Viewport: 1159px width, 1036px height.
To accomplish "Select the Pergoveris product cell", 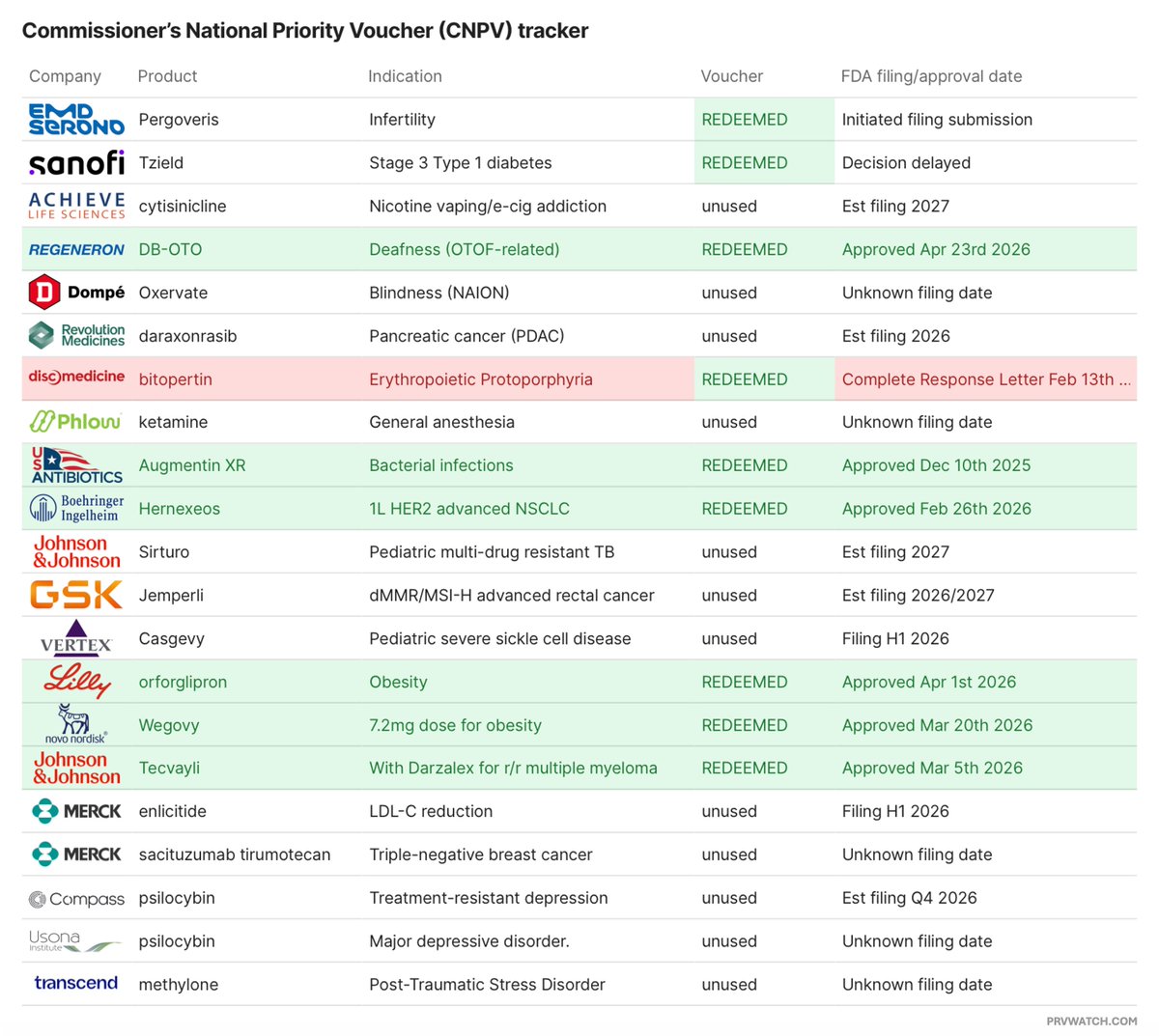I will click(x=179, y=120).
